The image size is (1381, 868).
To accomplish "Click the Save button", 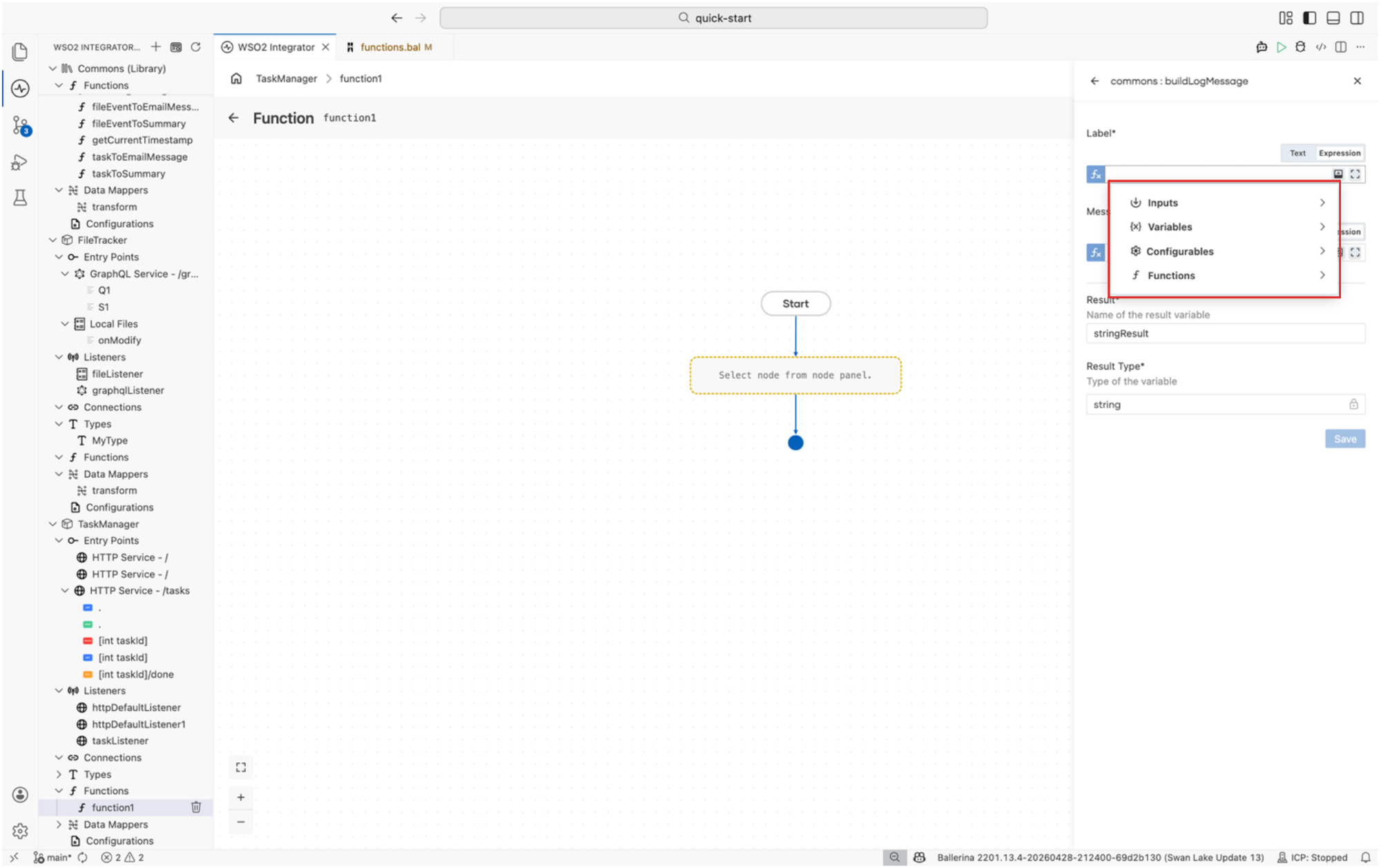I will pyautogui.click(x=1344, y=439).
